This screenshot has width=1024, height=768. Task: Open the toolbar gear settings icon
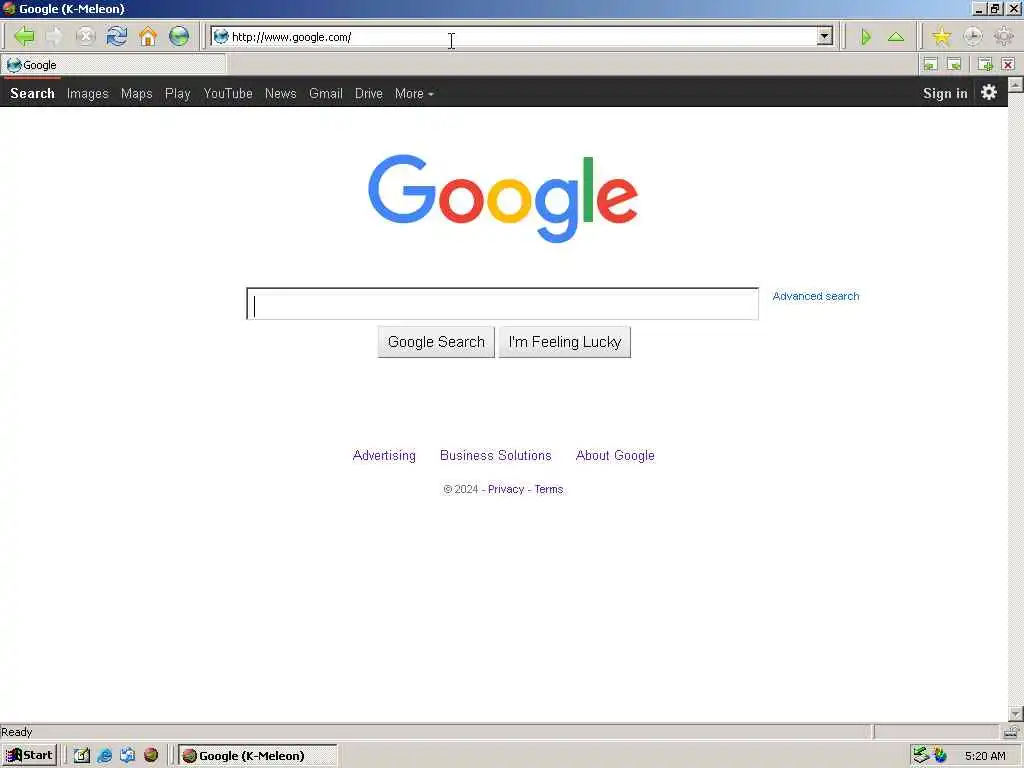1004,36
